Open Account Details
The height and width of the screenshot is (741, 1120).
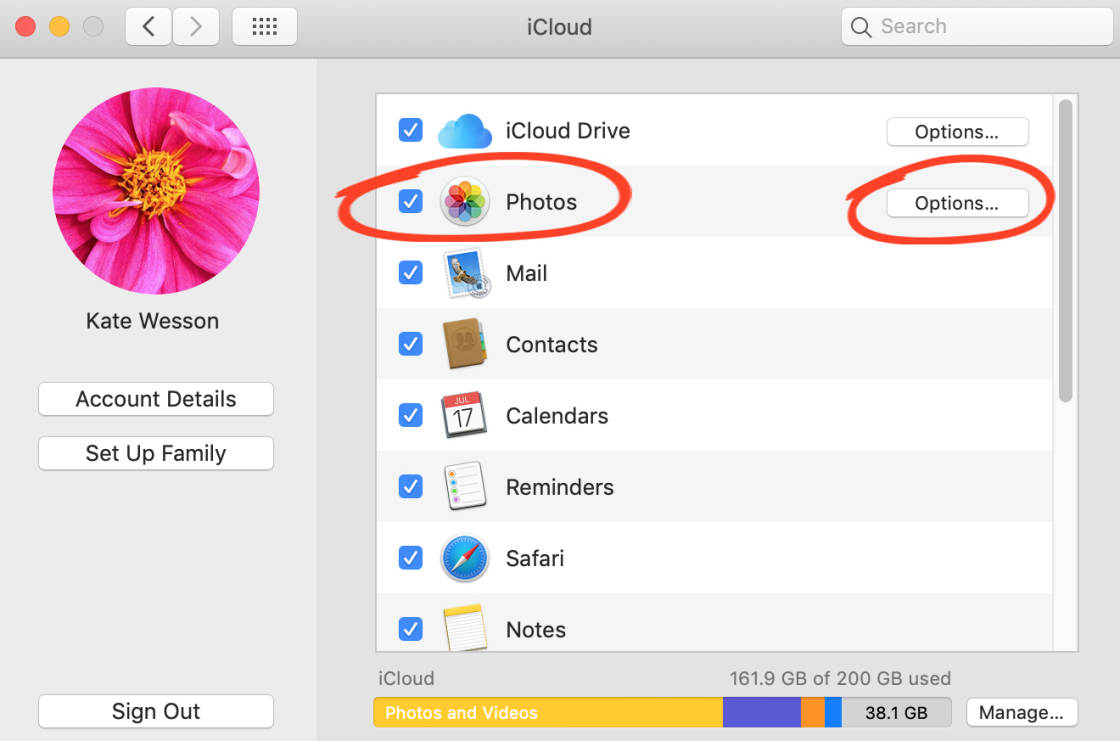pyautogui.click(x=156, y=399)
